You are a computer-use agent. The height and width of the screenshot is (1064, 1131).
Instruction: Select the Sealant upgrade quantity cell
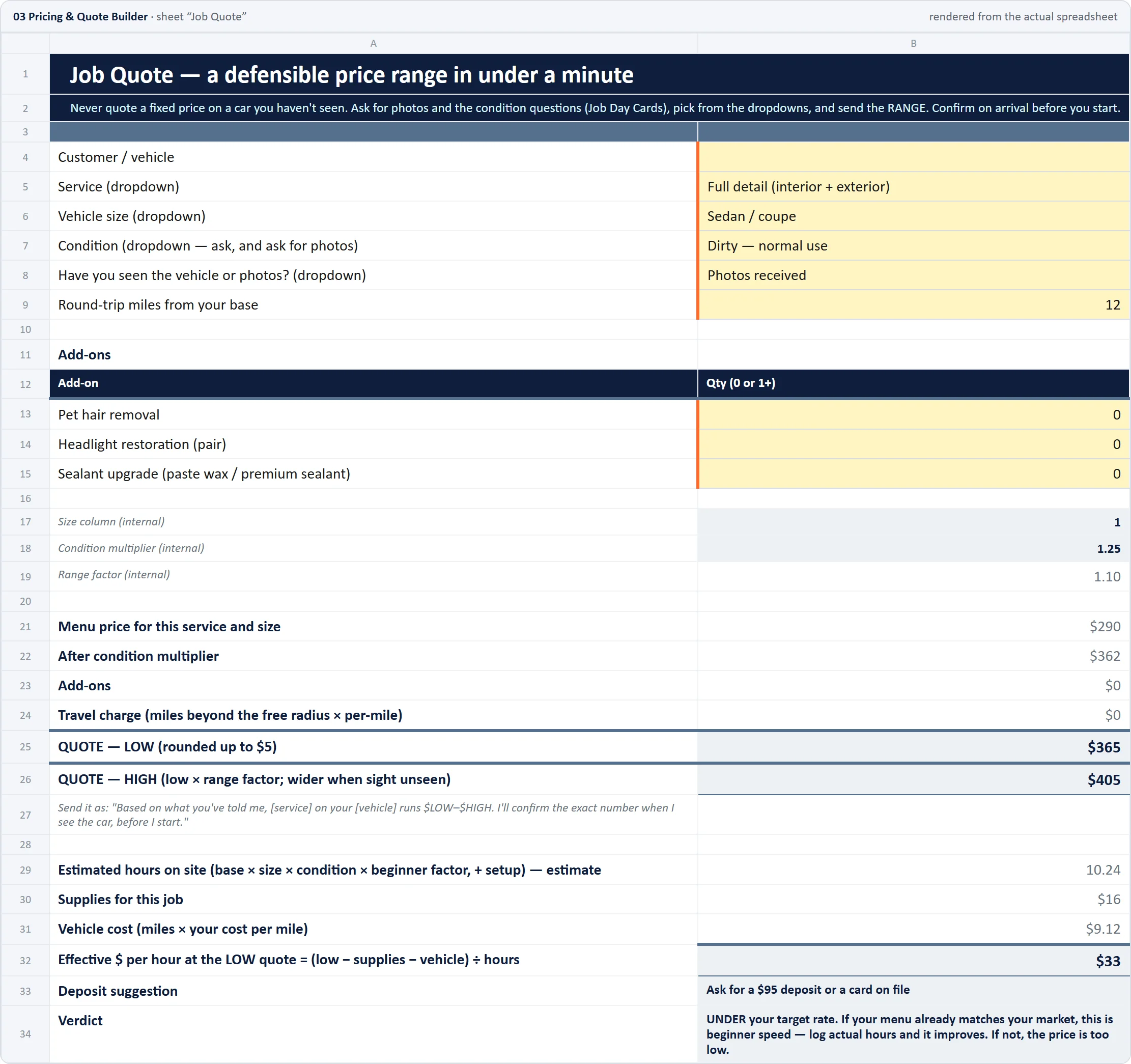914,474
